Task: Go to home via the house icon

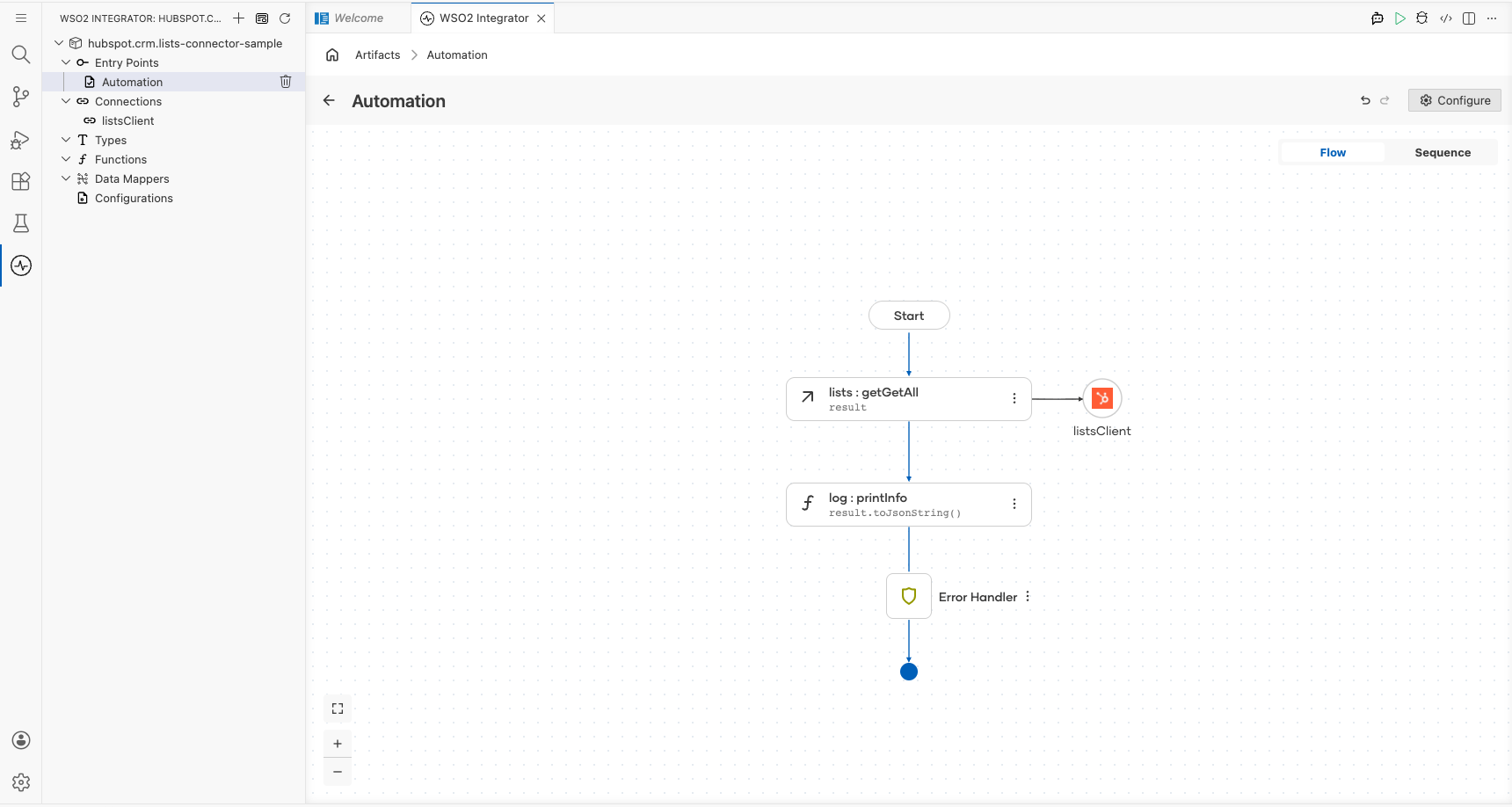Action: tap(332, 55)
